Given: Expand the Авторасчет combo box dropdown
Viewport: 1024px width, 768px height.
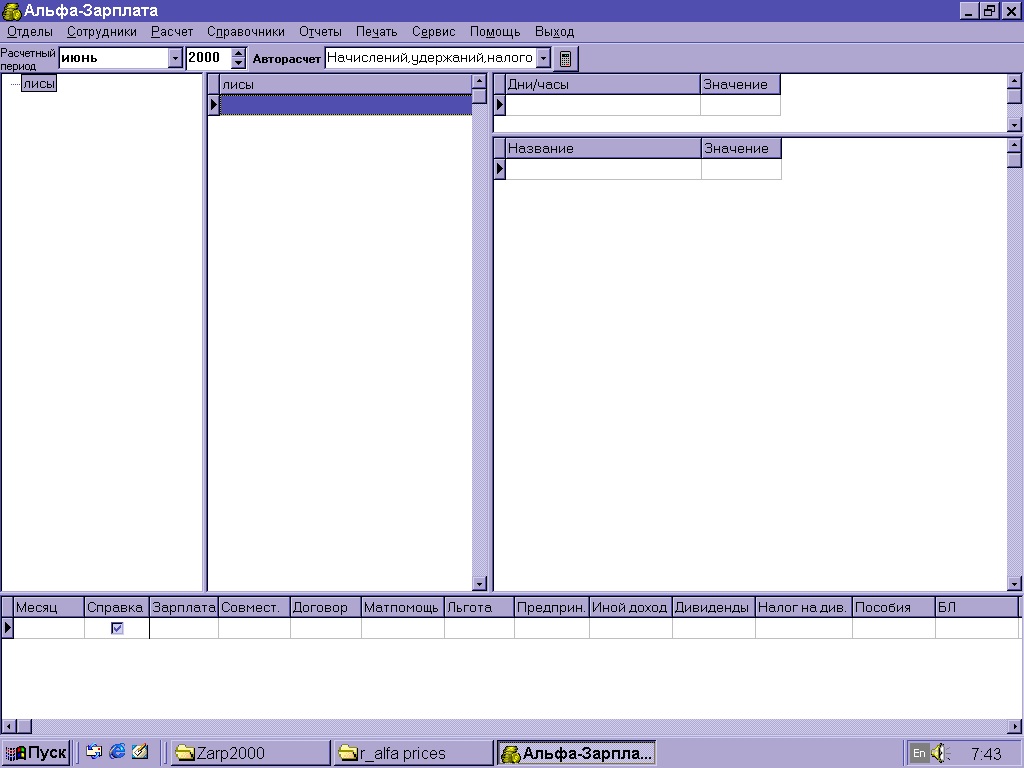Looking at the screenshot, I should 543,58.
